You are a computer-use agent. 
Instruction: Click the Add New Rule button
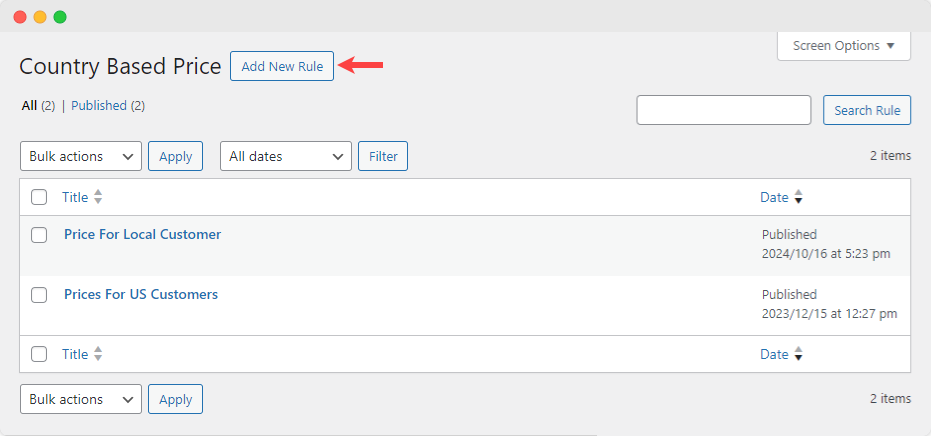281,66
